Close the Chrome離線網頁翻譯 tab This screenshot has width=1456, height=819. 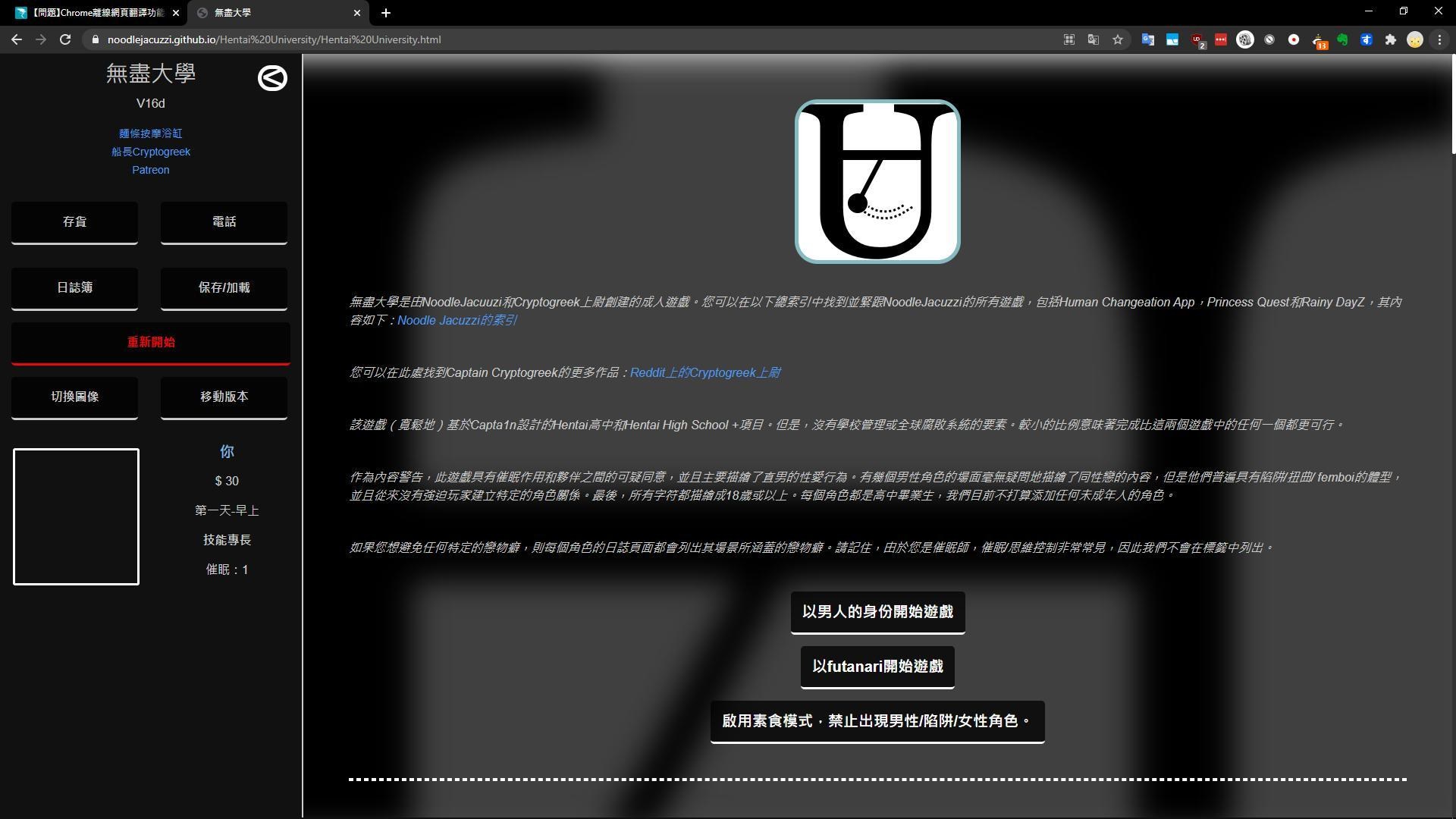pyautogui.click(x=176, y=13)
